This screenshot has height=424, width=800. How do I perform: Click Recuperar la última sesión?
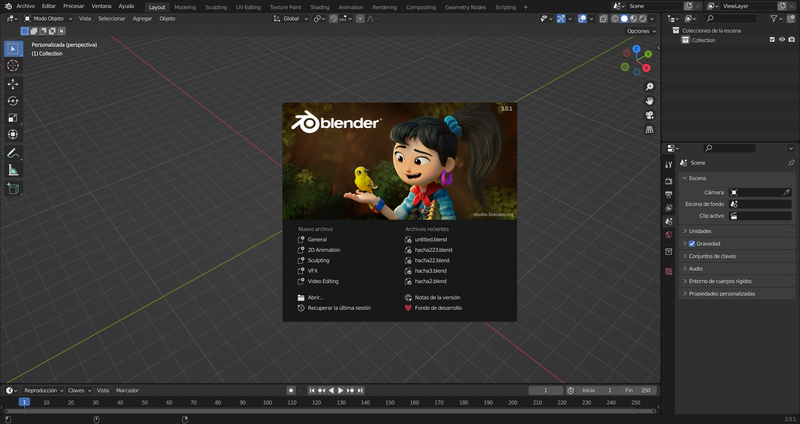[339, 308]
